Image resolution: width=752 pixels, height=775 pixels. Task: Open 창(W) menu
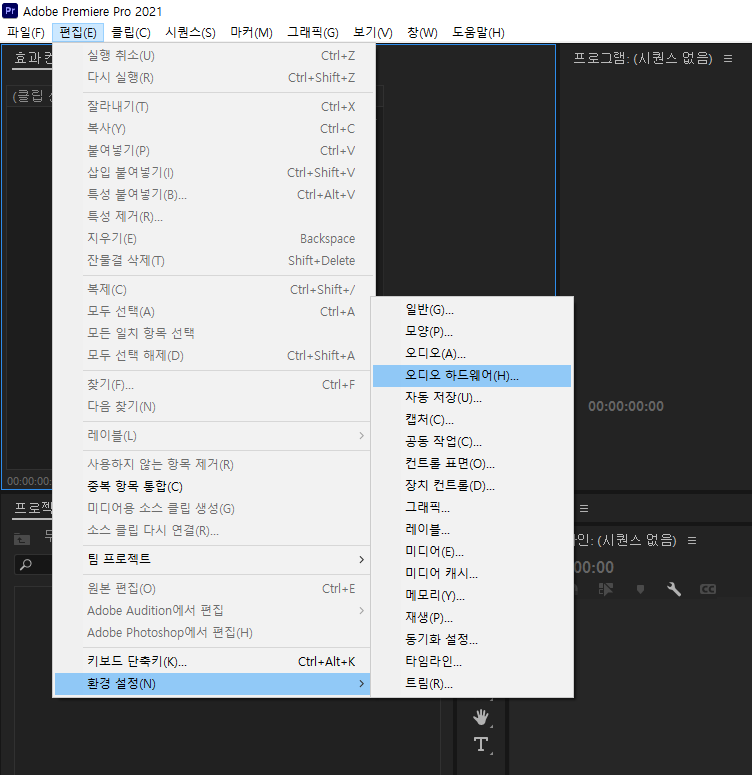click(422, 33)
